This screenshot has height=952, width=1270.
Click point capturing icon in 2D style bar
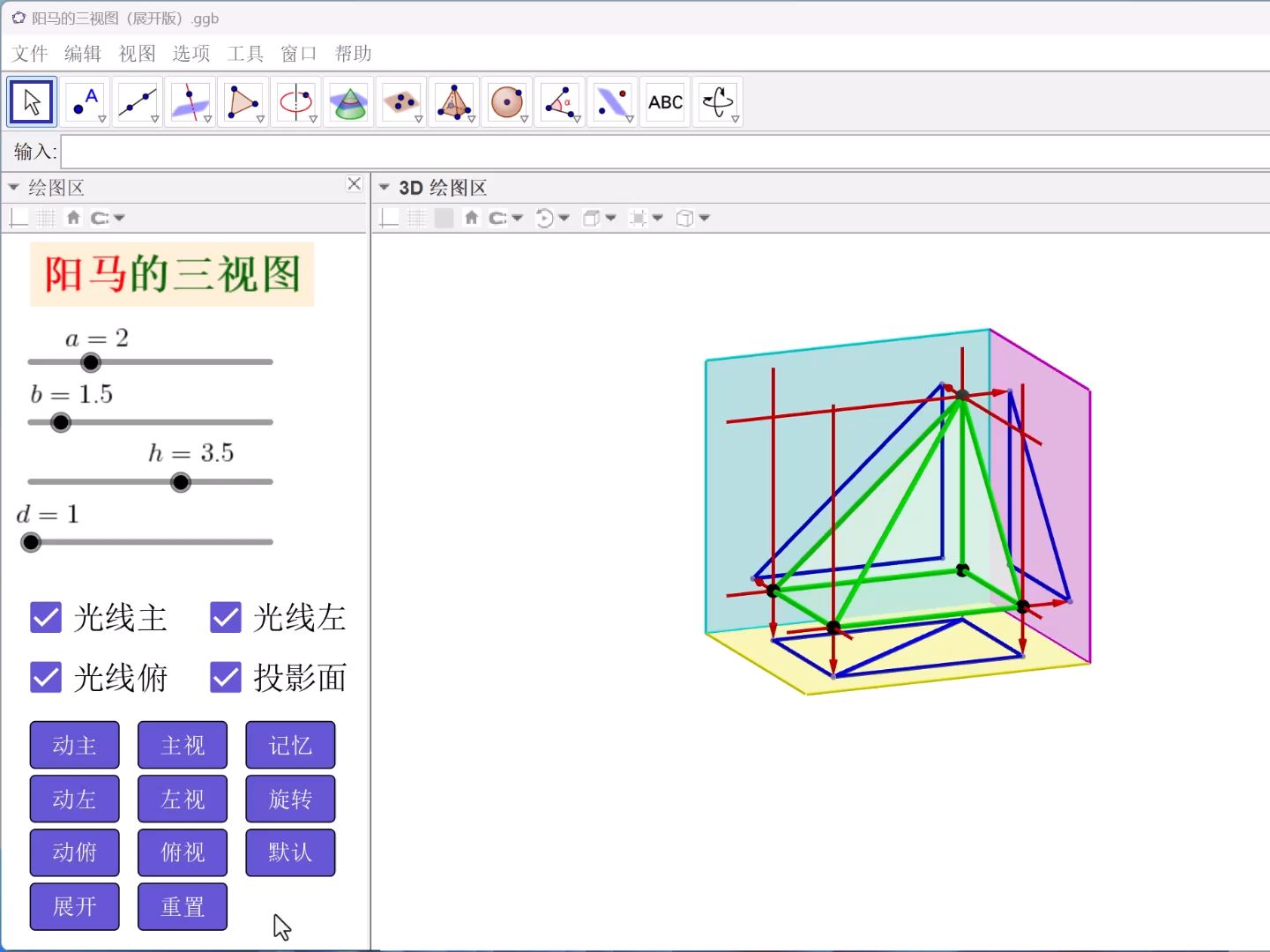click(x=100, y=218)
